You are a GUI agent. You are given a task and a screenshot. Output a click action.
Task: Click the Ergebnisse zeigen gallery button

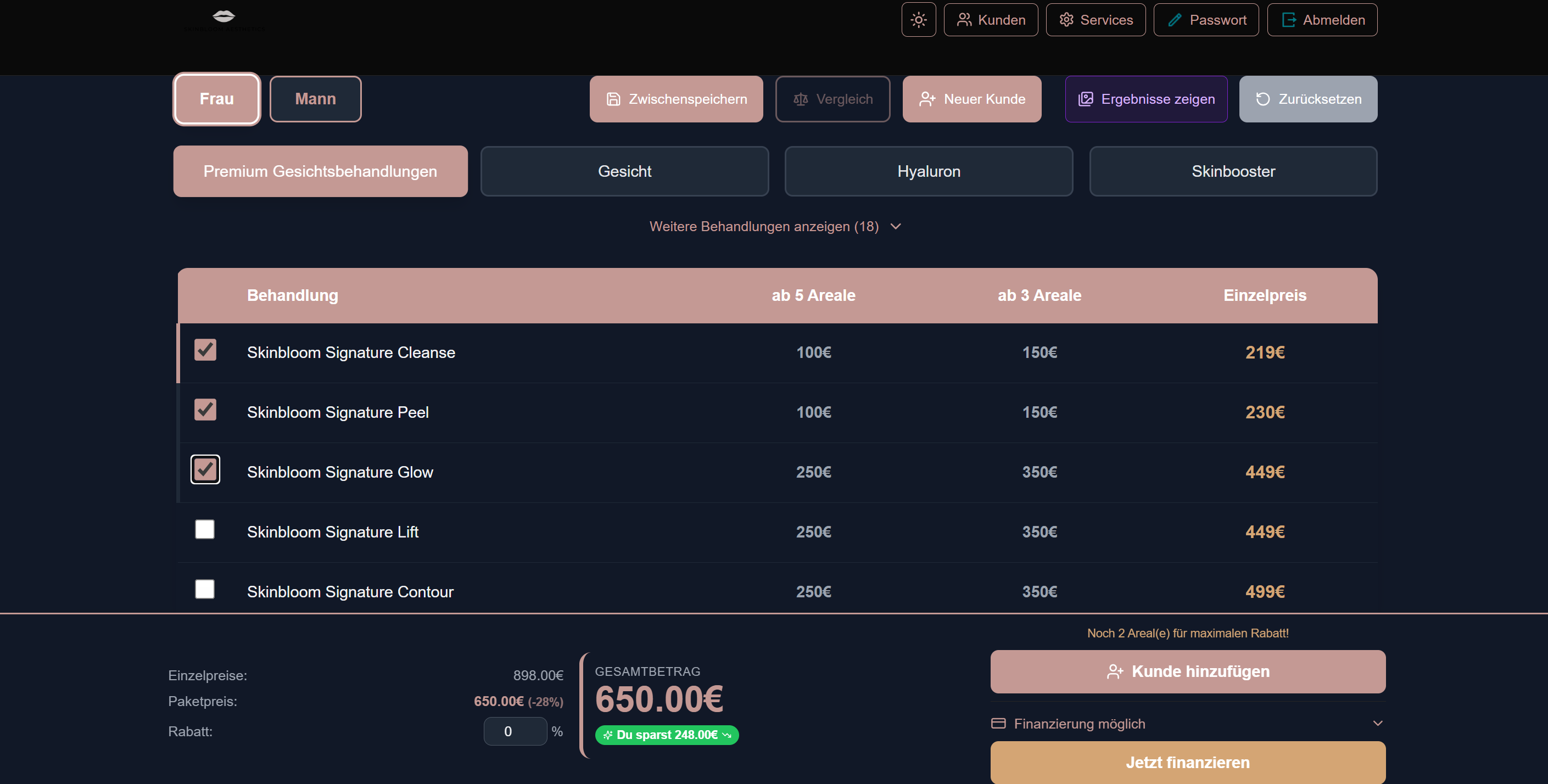[x=1145, y=99]
